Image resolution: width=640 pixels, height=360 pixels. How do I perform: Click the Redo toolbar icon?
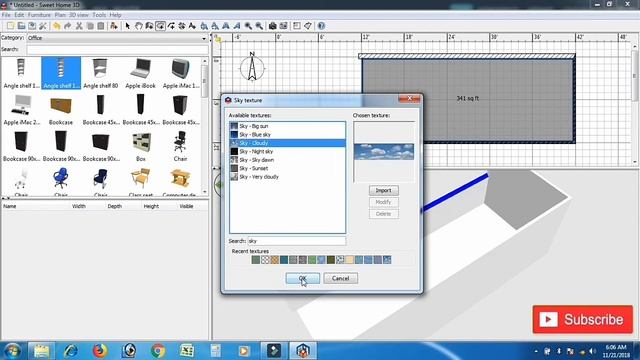pos(67,26)
